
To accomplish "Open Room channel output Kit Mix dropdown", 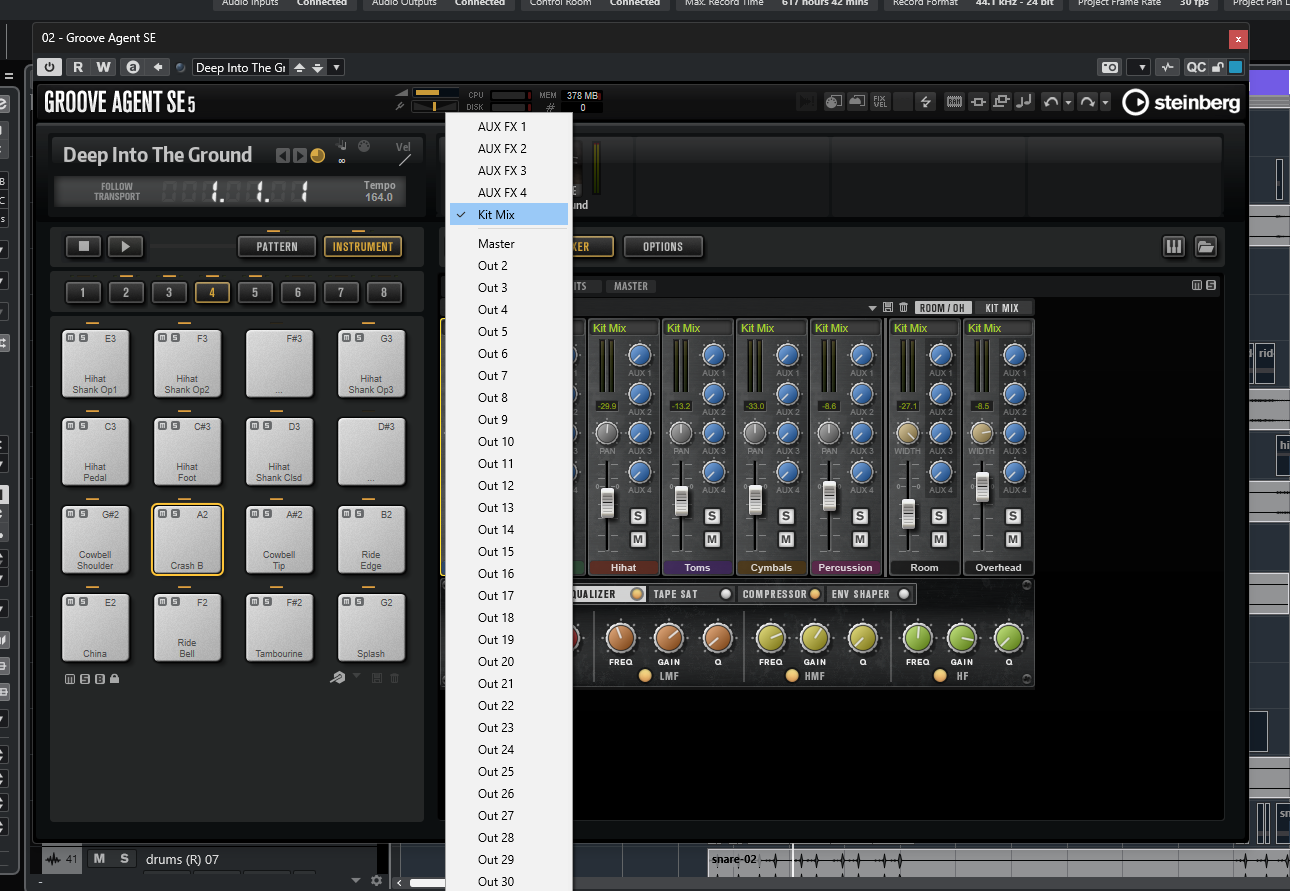I will tap(924, 328).
